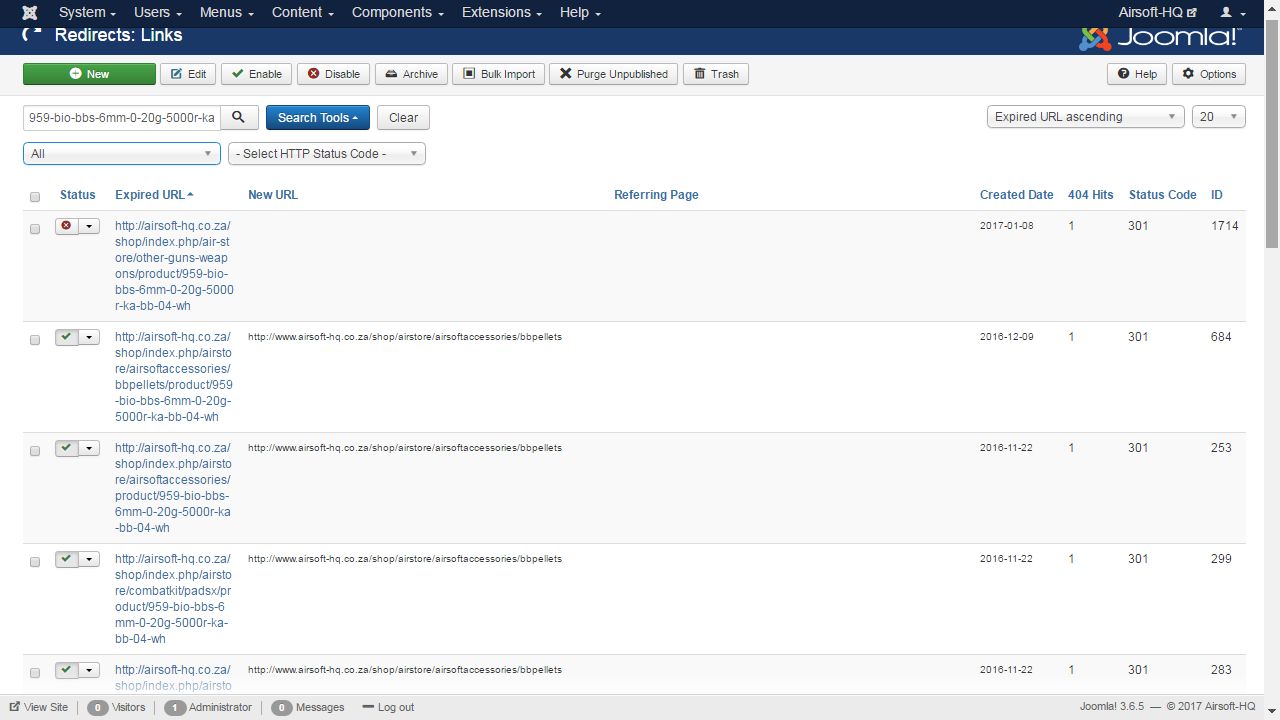Click the Archive toolbar button
The height and width of the screenshot is (720, 1280).
[412, 74]
